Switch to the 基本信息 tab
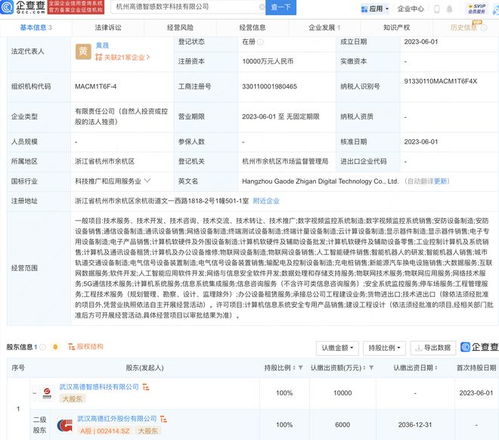 coord(36,28)
